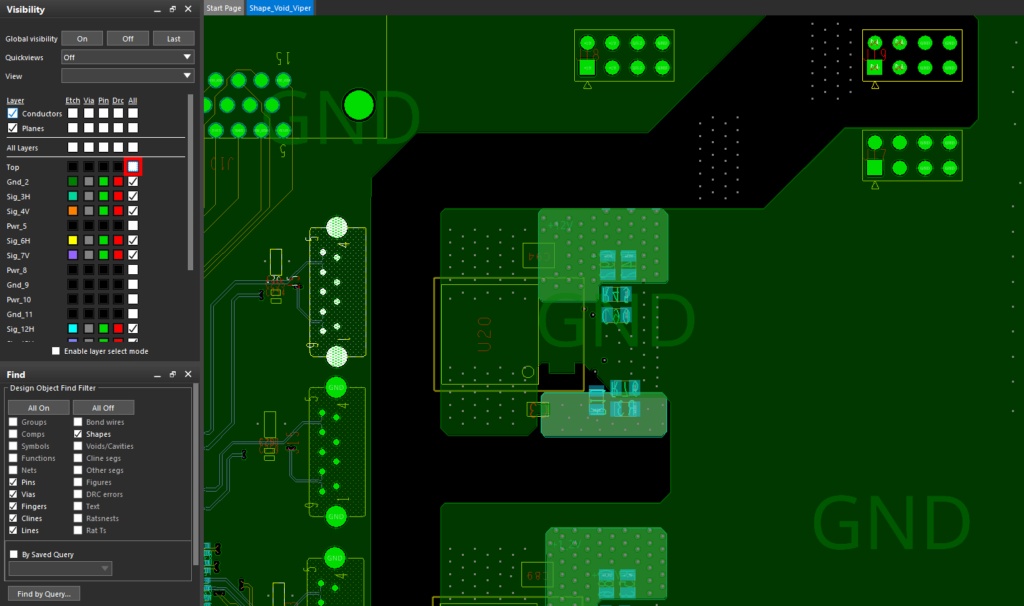Click the Drc column header
This screenshot has width=1024, height=606.
coord(118,101)
